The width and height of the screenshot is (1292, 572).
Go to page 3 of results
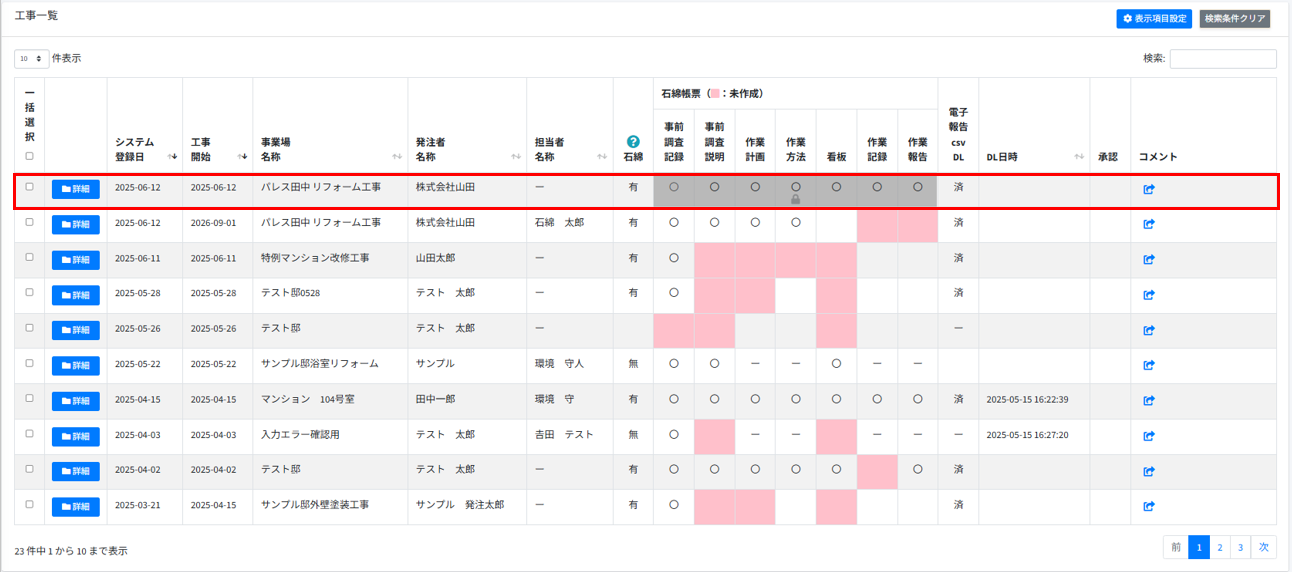click(1241, 547)
